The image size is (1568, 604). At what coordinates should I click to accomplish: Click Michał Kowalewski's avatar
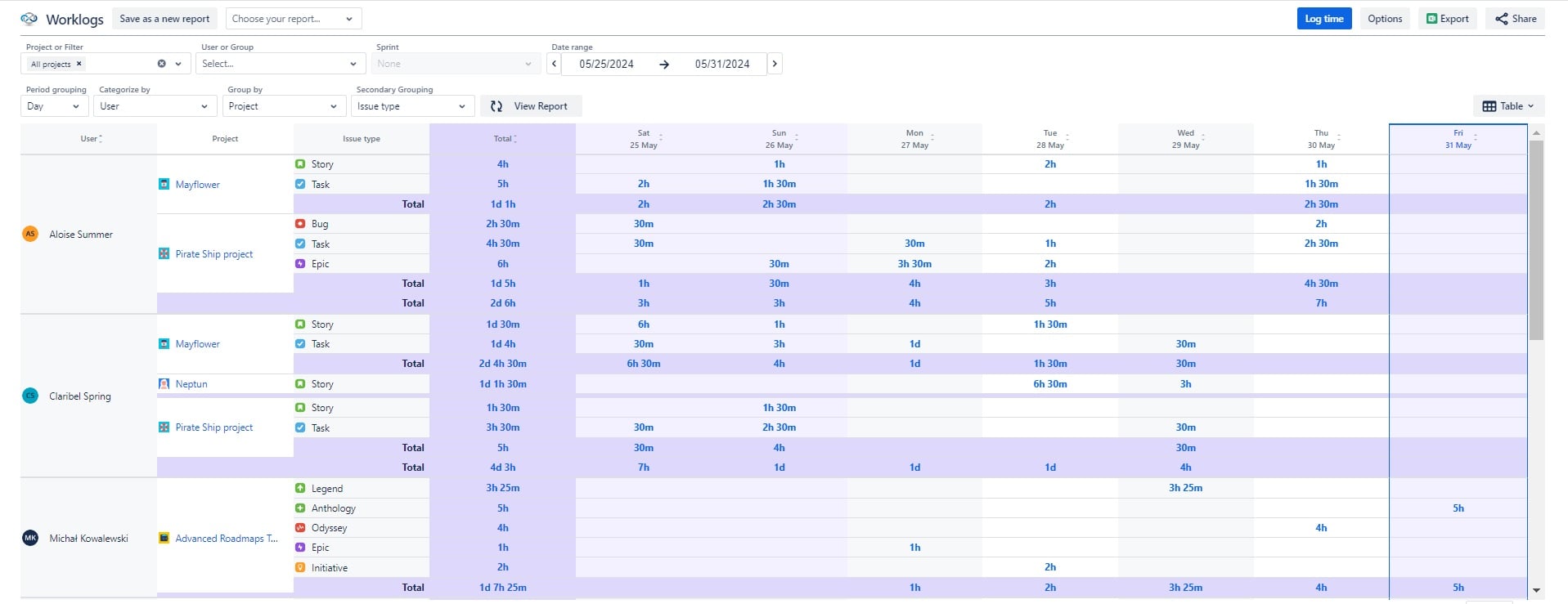click(30, 538)
